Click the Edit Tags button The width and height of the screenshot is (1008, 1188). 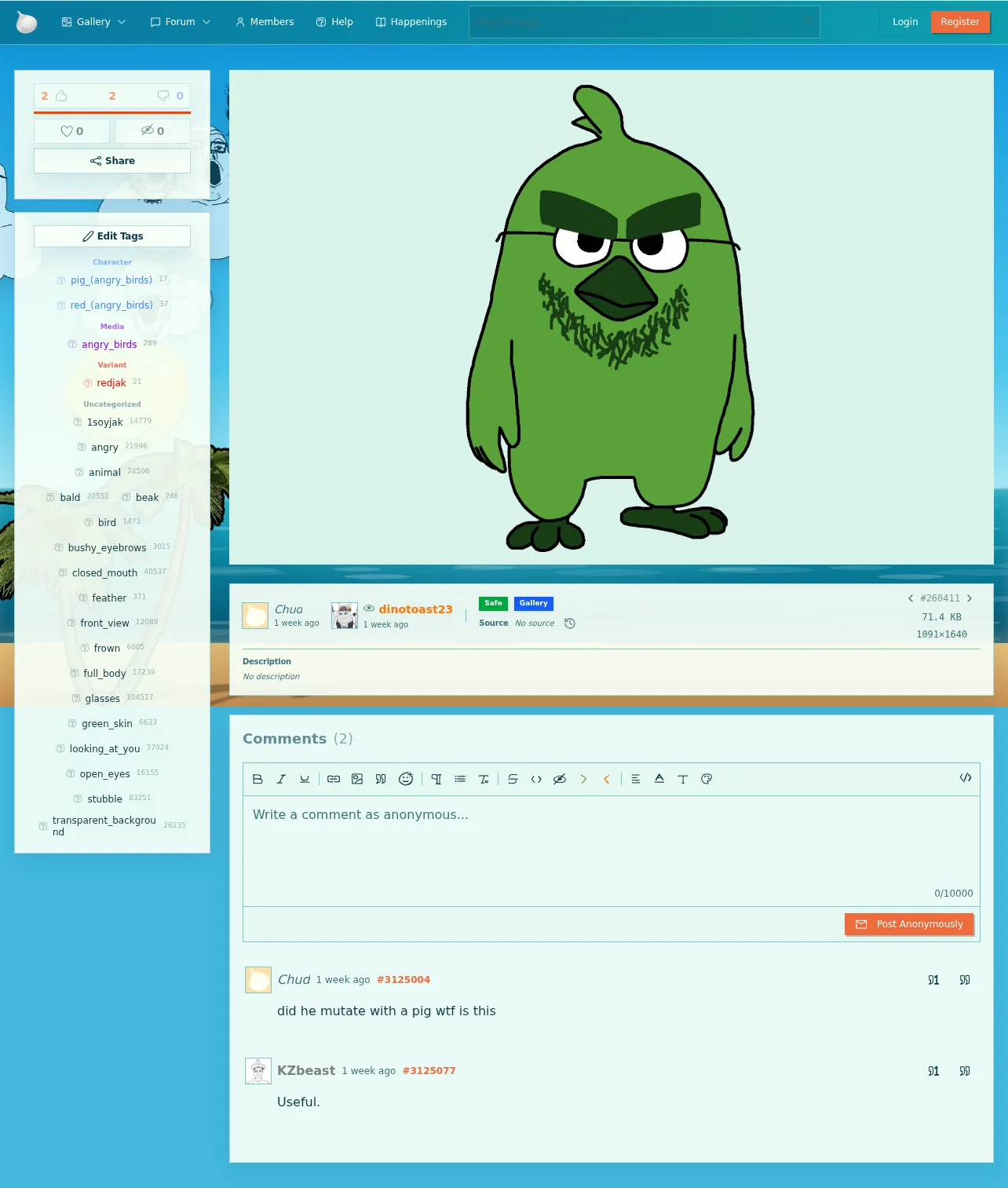[112, 236]
